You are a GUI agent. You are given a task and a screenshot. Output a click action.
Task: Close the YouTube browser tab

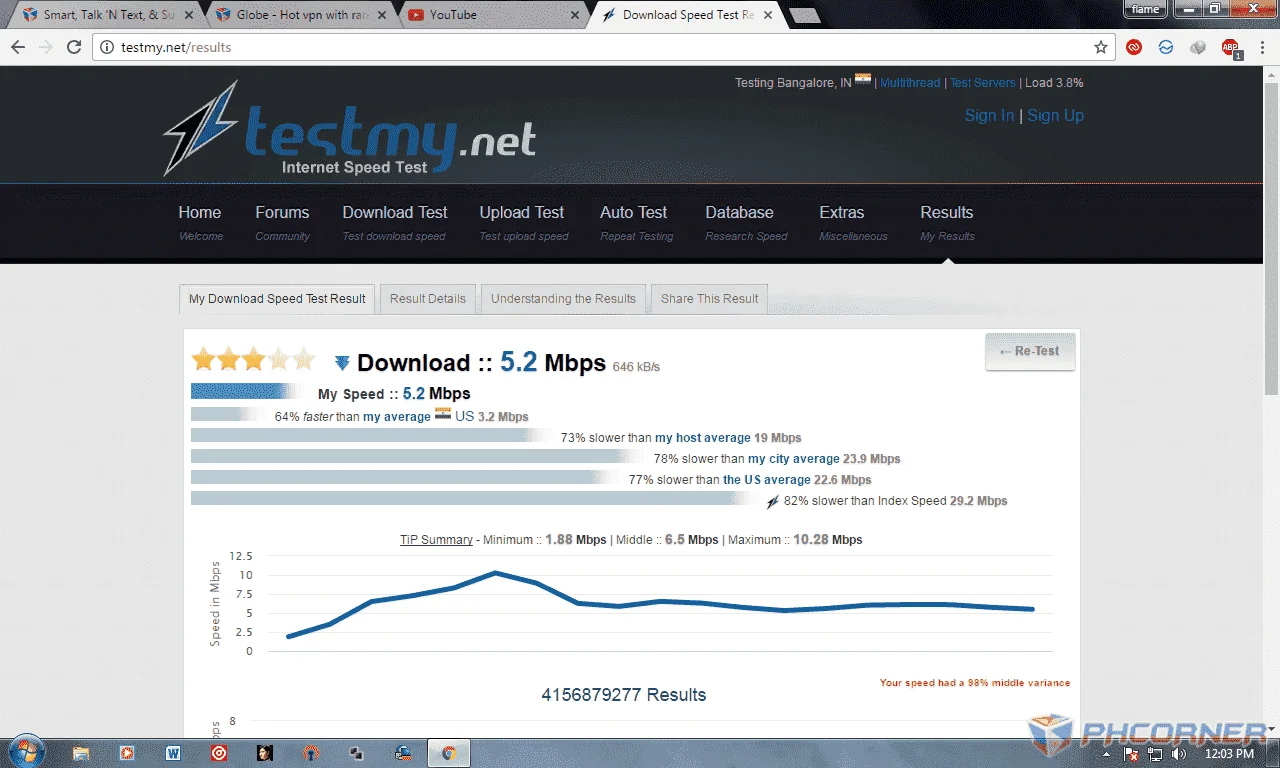point(574,15)
